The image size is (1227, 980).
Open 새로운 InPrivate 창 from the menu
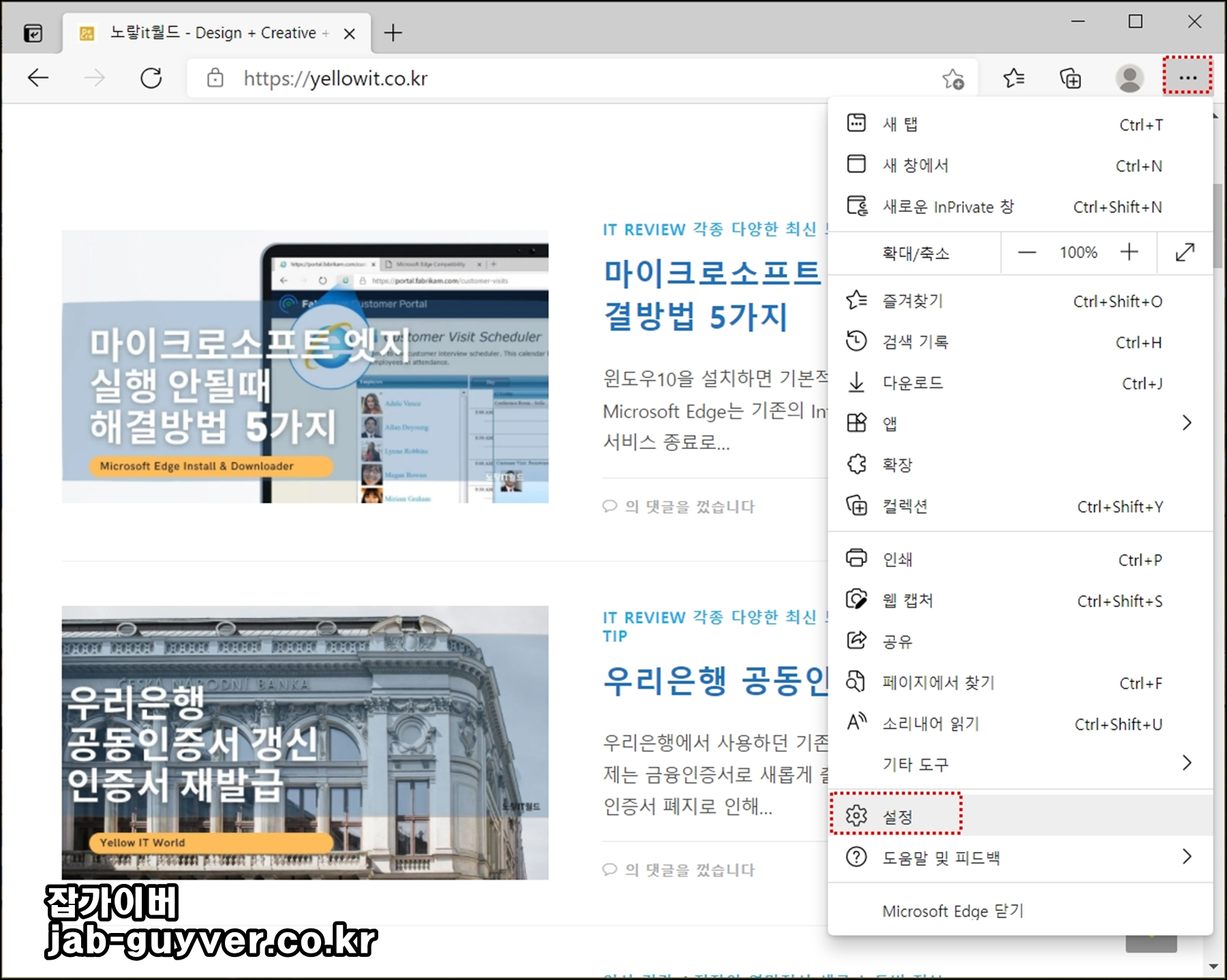(x=1020, y=206)
